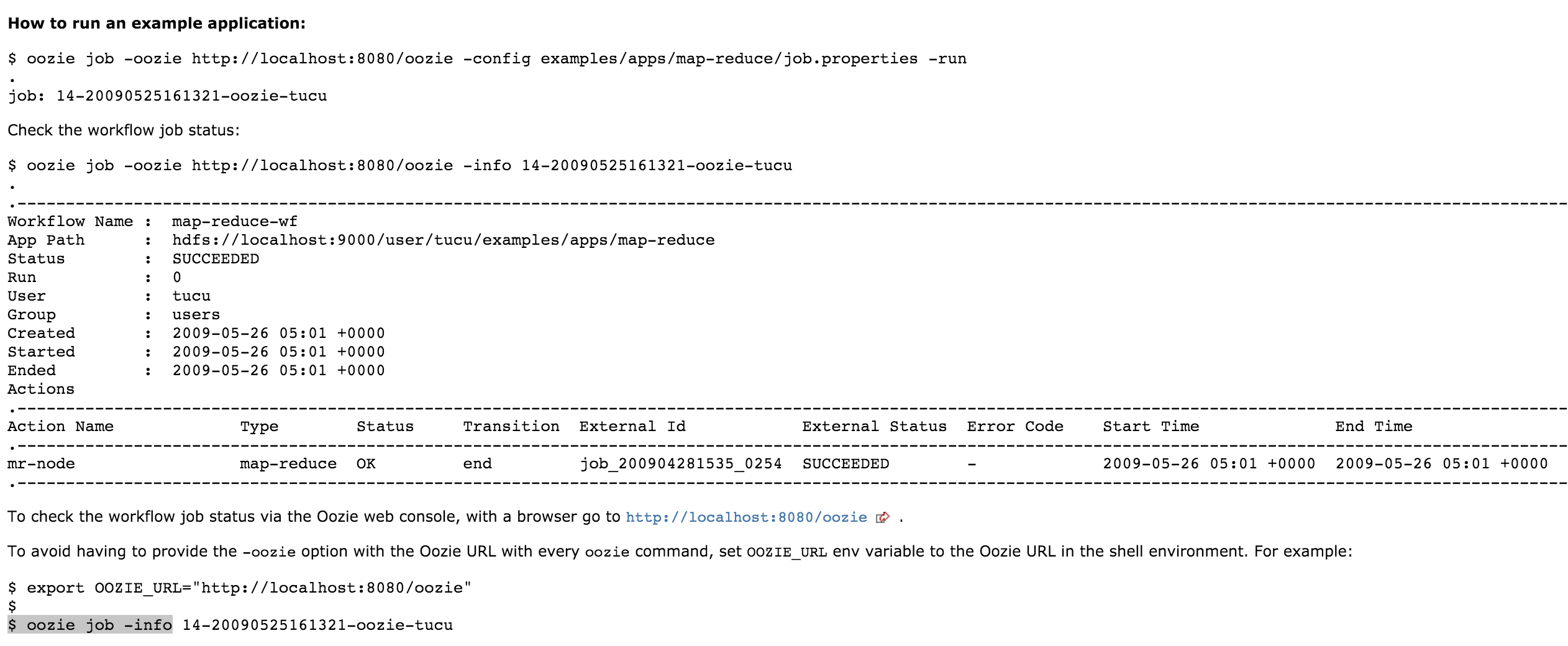Click the hdfs://localhost:9000 App Path value
This screenshot has width=1568, height=646.
coord(443,240)
